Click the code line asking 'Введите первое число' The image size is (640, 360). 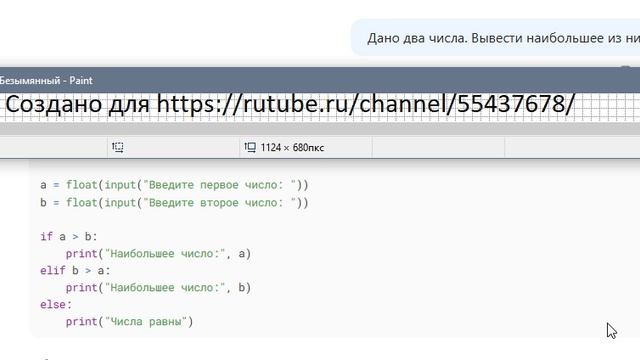[174, 185]
